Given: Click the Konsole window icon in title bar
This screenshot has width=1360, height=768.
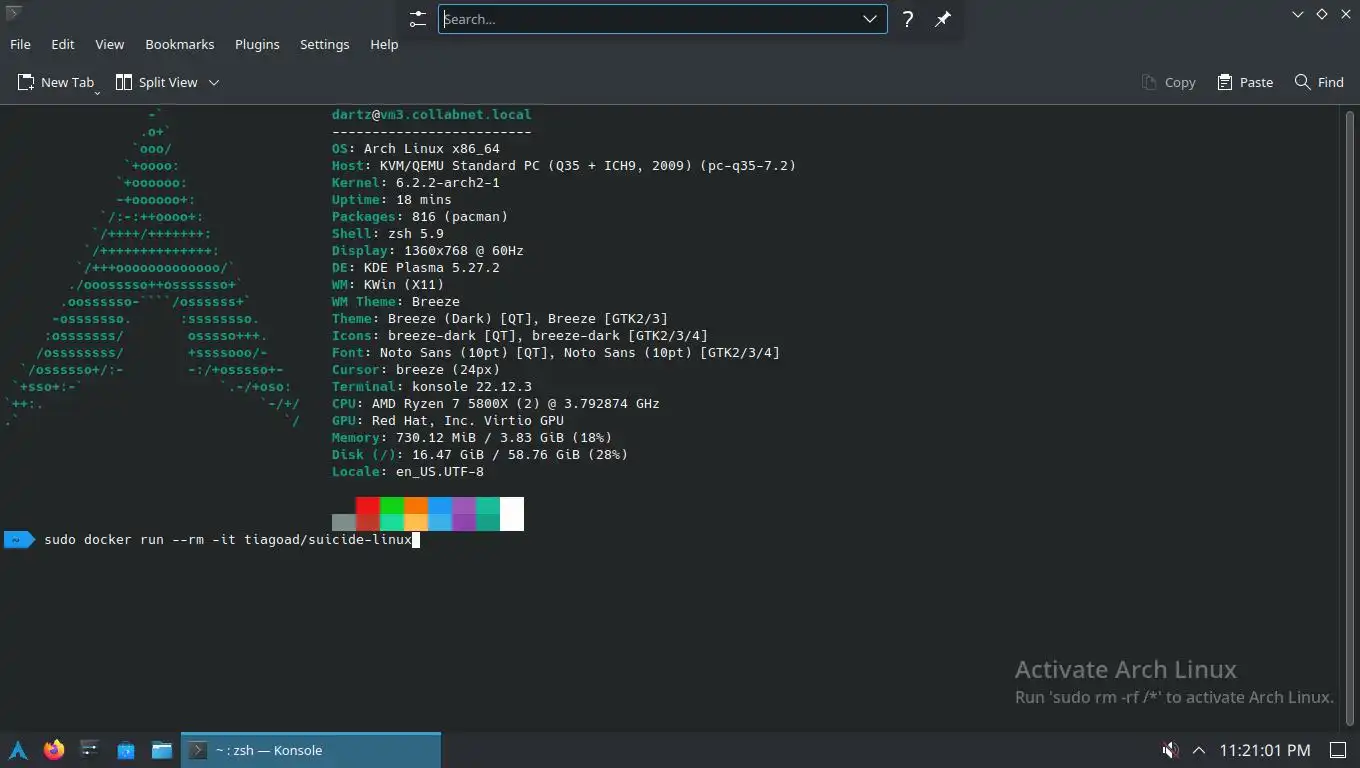Looking at the screenshot, I should coord(13,13).
